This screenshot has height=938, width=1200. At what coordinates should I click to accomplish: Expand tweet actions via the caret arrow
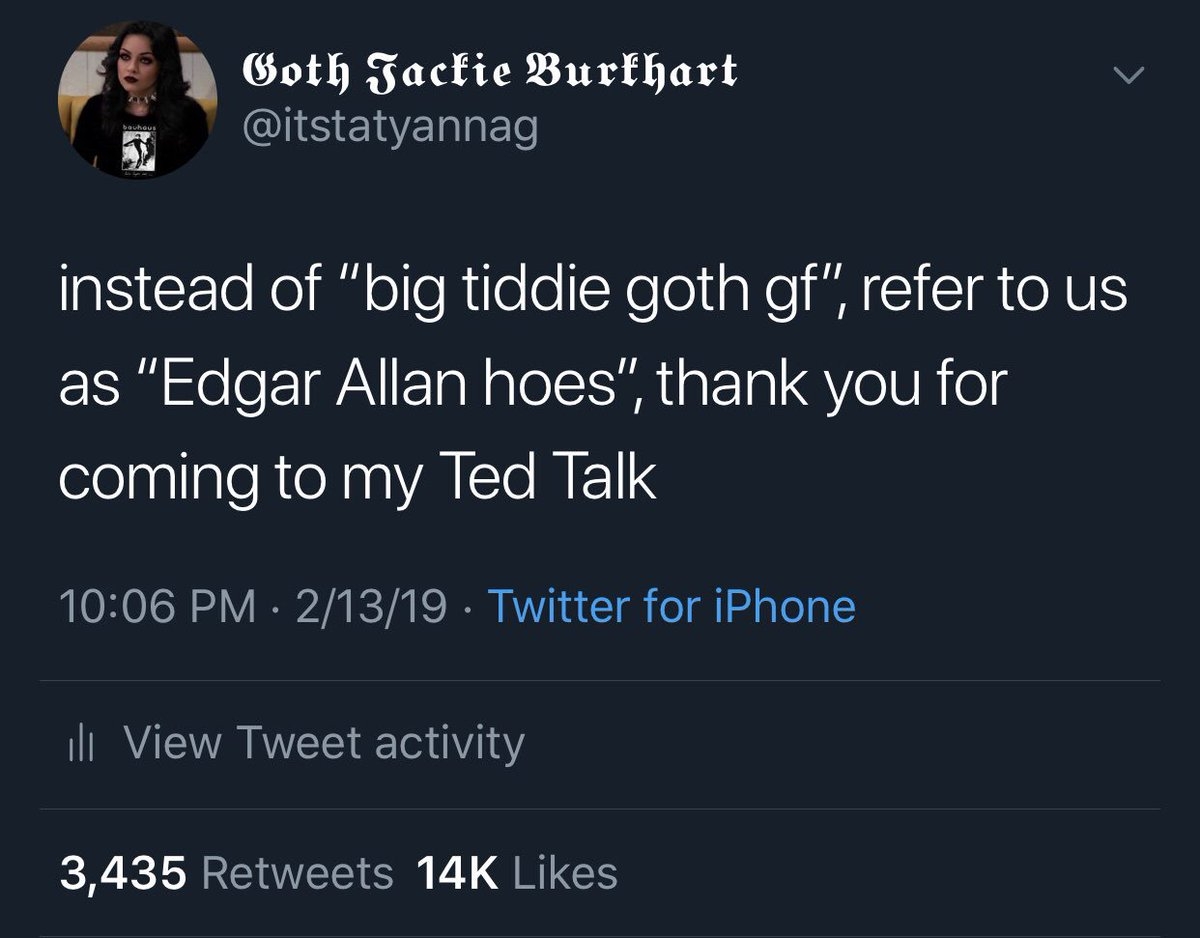click(1128, 72)
